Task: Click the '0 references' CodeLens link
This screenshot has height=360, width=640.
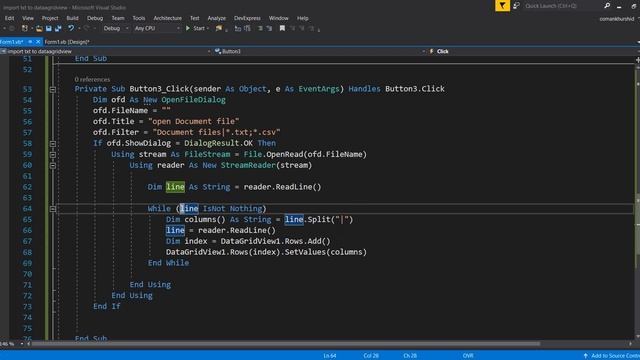Action: coord(92,79)
